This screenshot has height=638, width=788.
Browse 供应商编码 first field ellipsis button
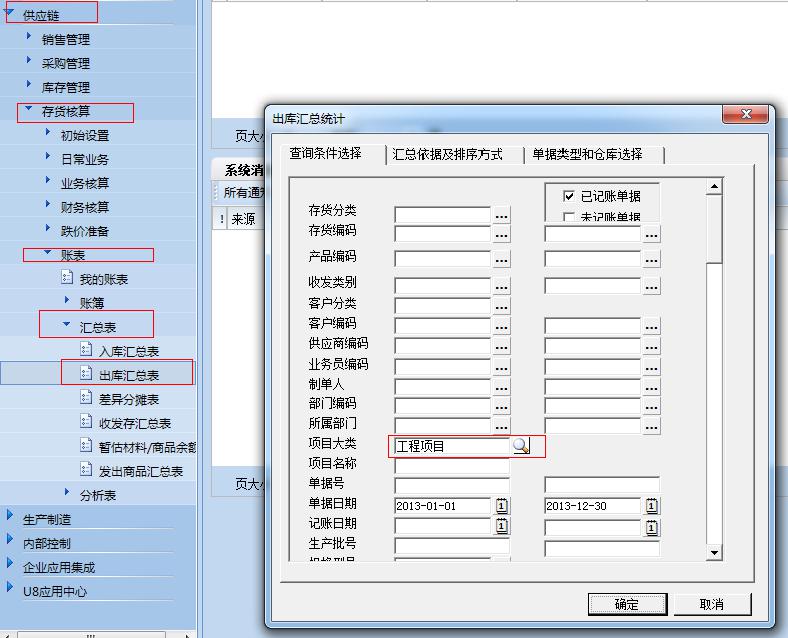pos(502,347)
